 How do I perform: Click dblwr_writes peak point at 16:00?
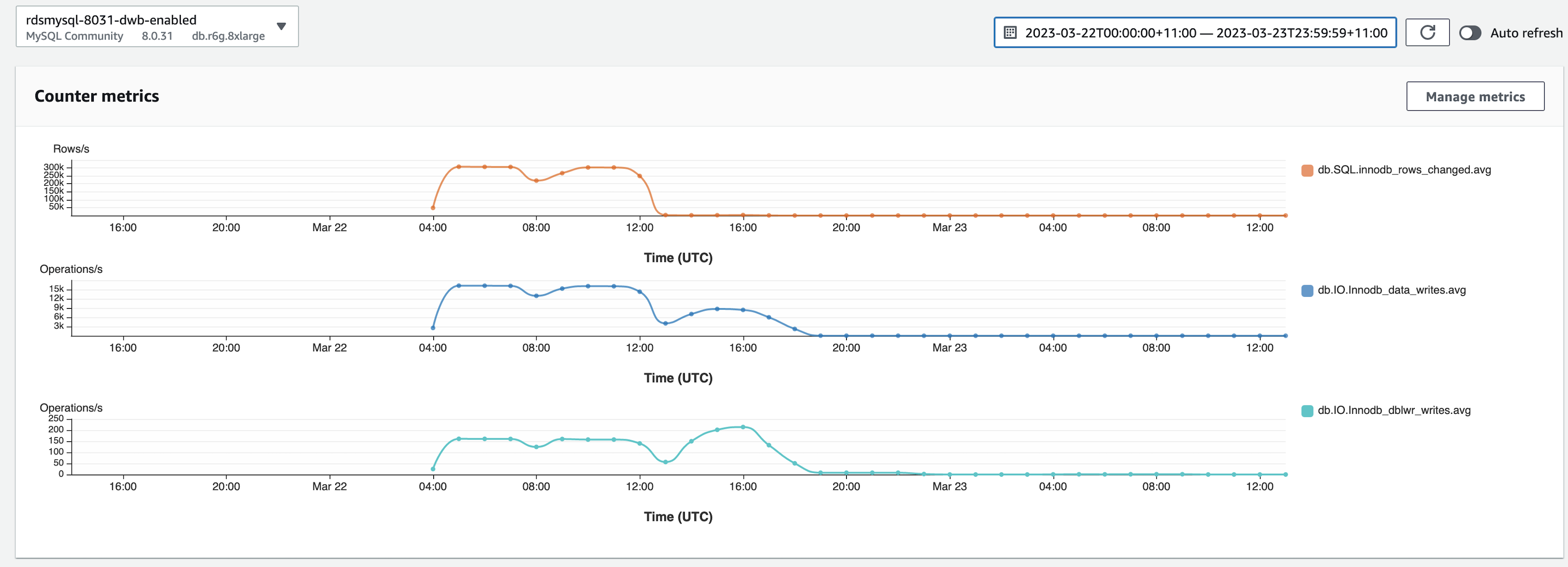pyautogui.click(x=743, y=427)
